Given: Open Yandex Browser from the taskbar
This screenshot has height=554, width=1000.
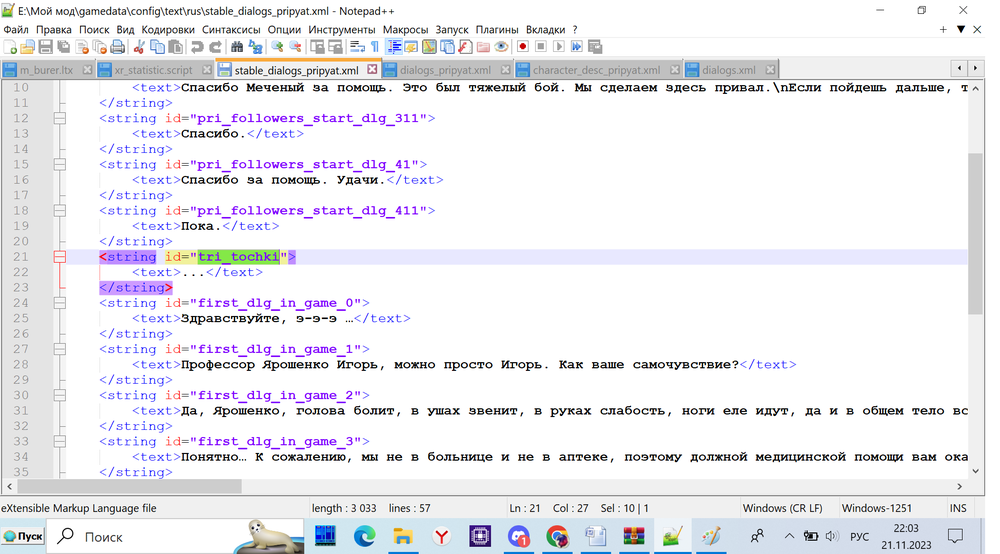Looking at the screenshot, I should click(x=441, y=537).
